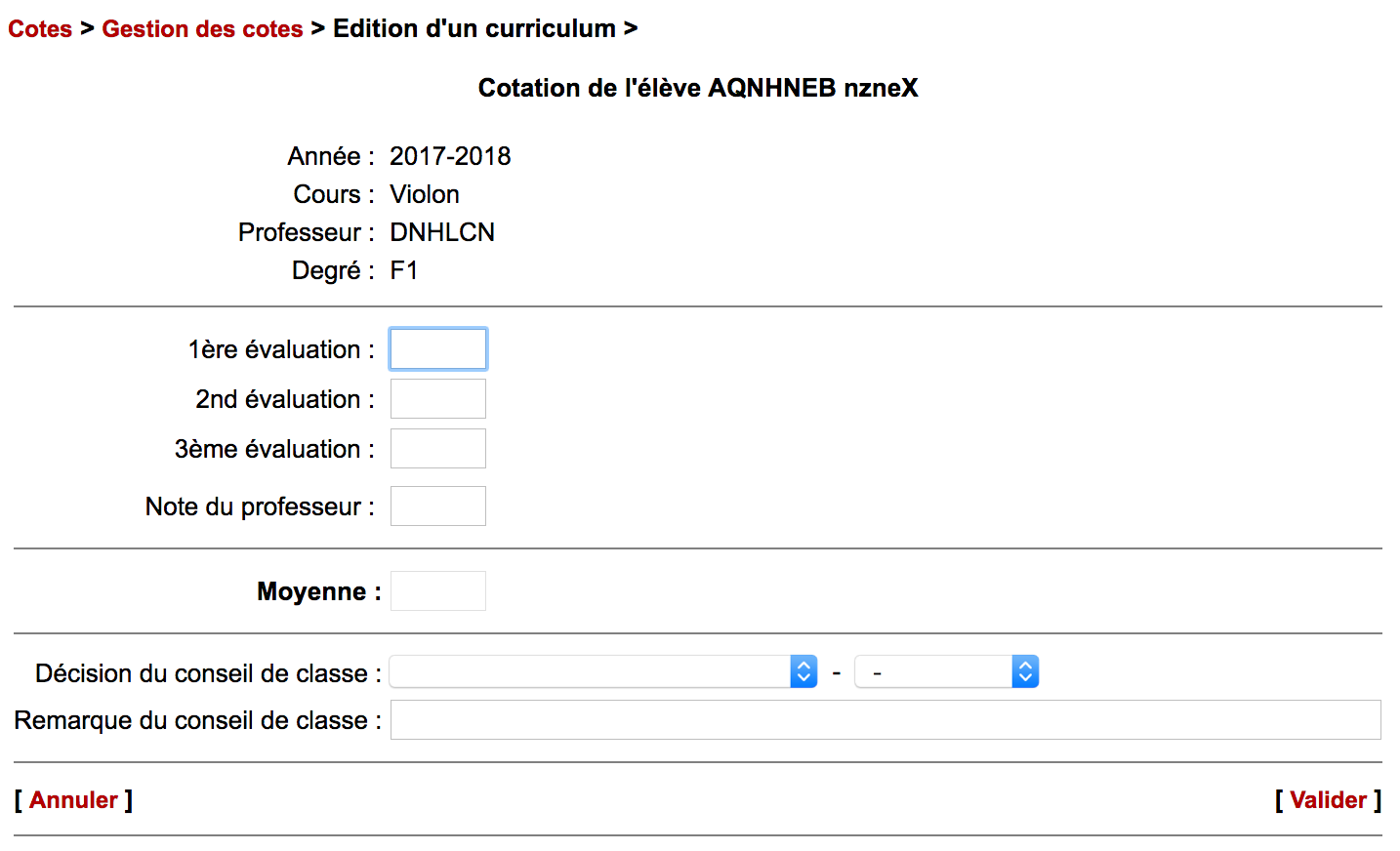Focus the 1ère évaluation input field
Screen dimensions: 1400x851
tap(437, 349)
